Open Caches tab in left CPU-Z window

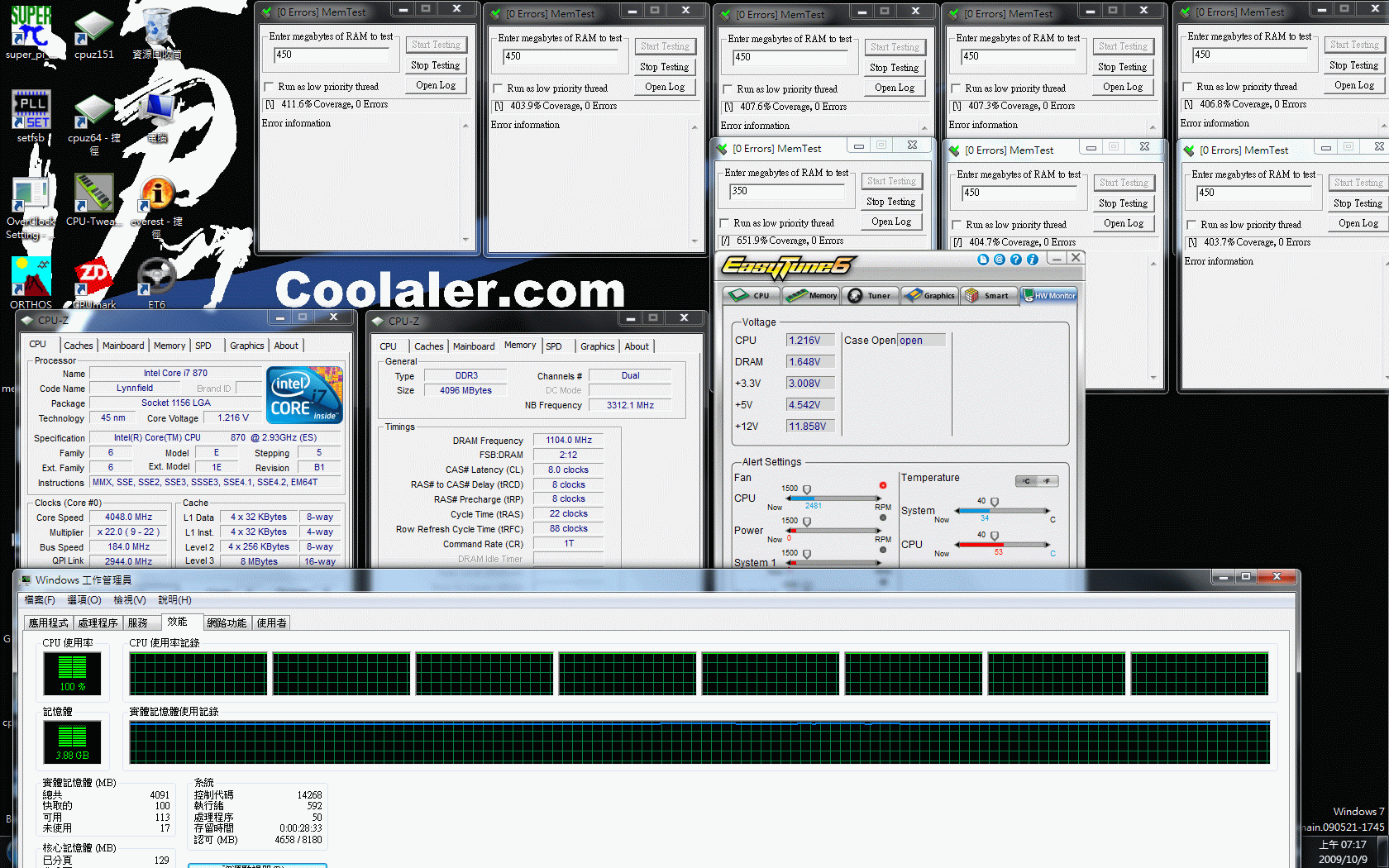(x=79, y=346)
